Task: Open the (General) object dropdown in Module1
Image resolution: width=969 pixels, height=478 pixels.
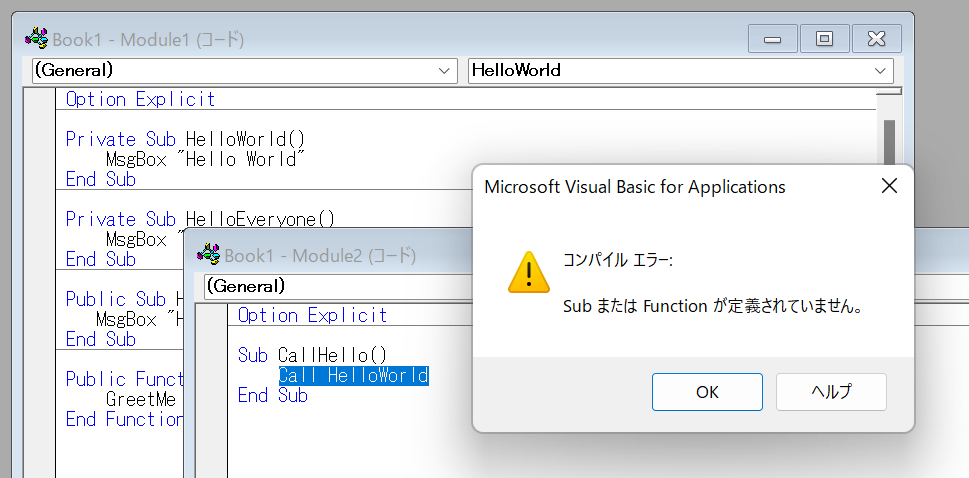Action: point(245,70)
